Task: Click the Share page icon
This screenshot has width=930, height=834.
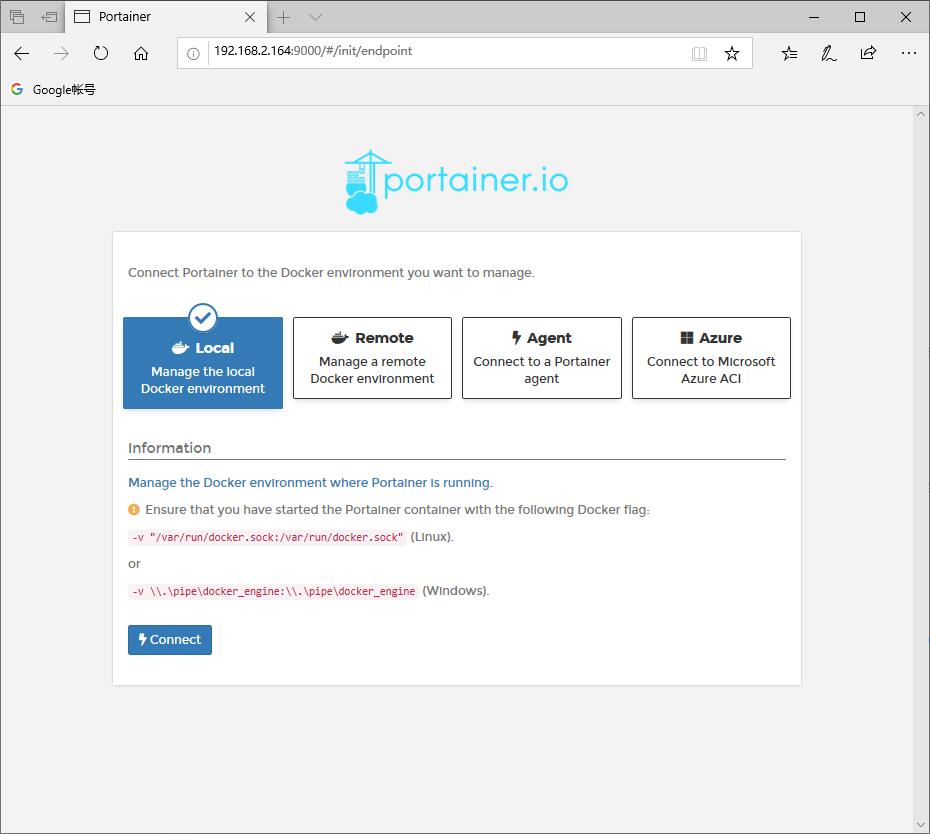Action: coord(868,54)
